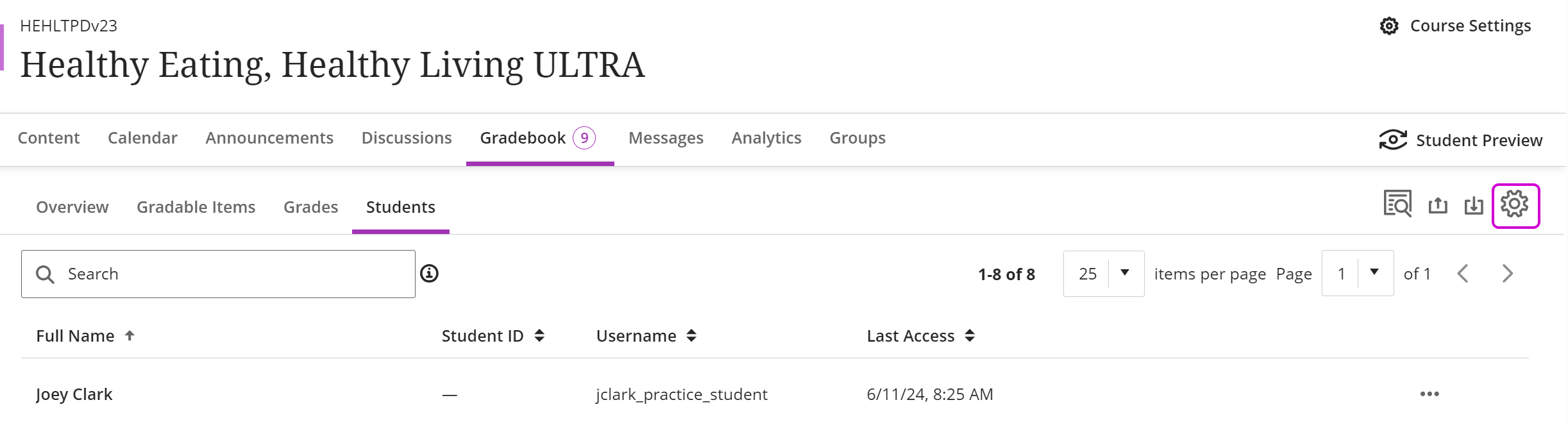
Task: Sort by Username arrows
Action: click(x=691, y=335)
